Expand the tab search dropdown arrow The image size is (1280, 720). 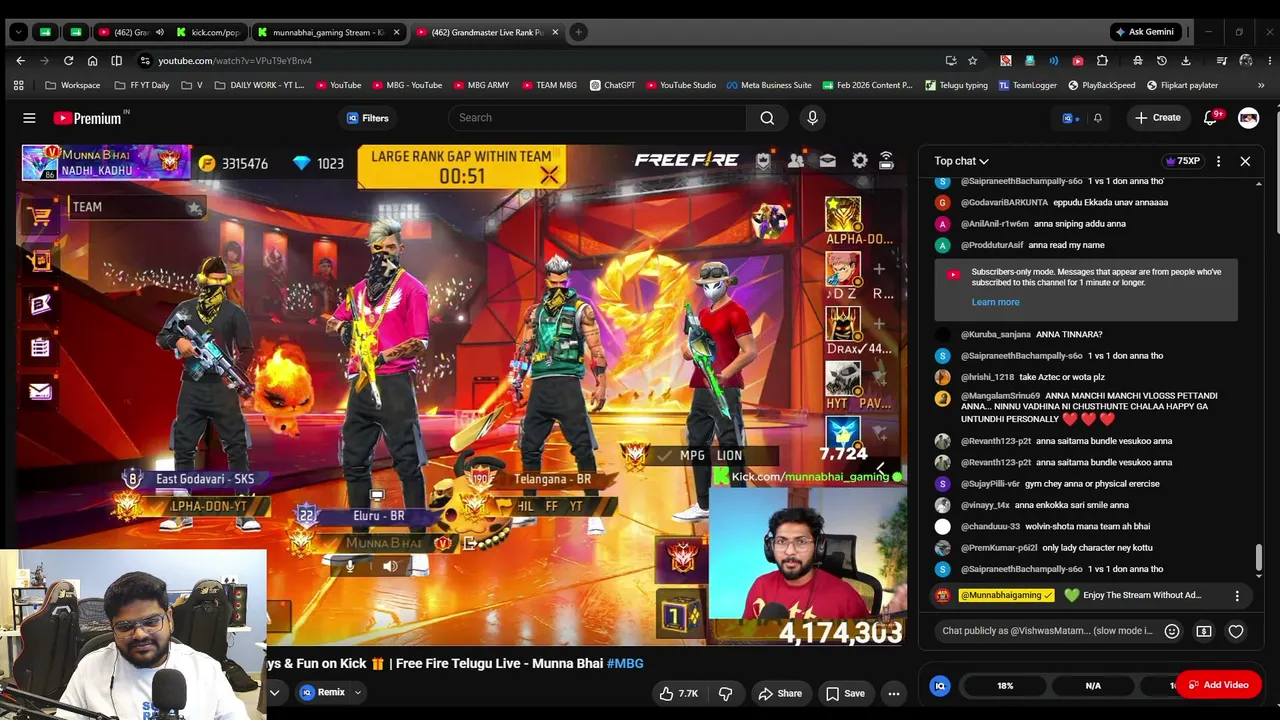pyautogui.click(x=18, y=32)
